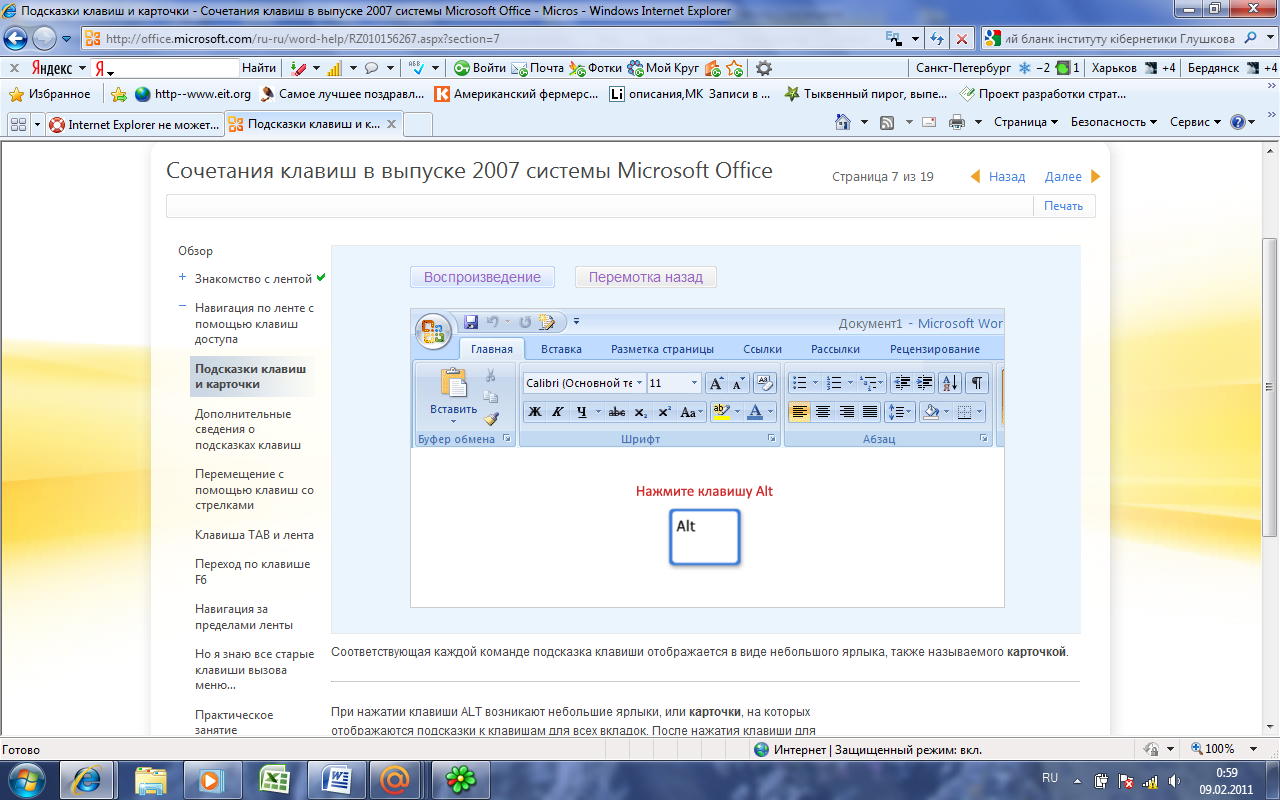Switch to 'Internet Explorer не может' browser tab
The width and height of the screenshot is (1280, 800).
click(x=135, y=125)
